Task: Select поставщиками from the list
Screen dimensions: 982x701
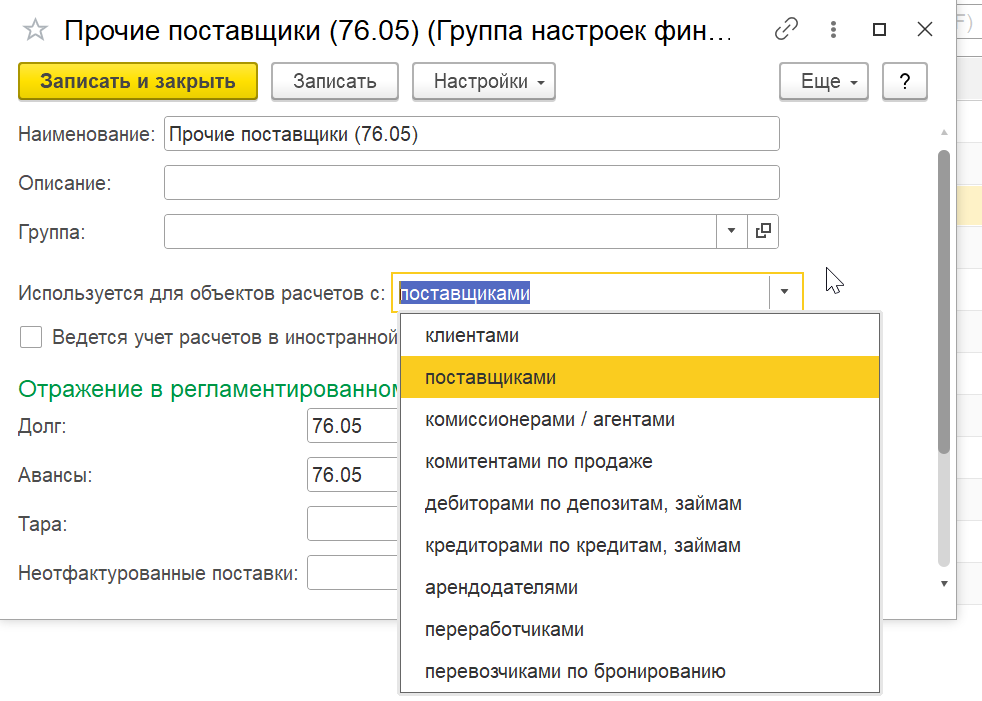Action: coord(640,377)
